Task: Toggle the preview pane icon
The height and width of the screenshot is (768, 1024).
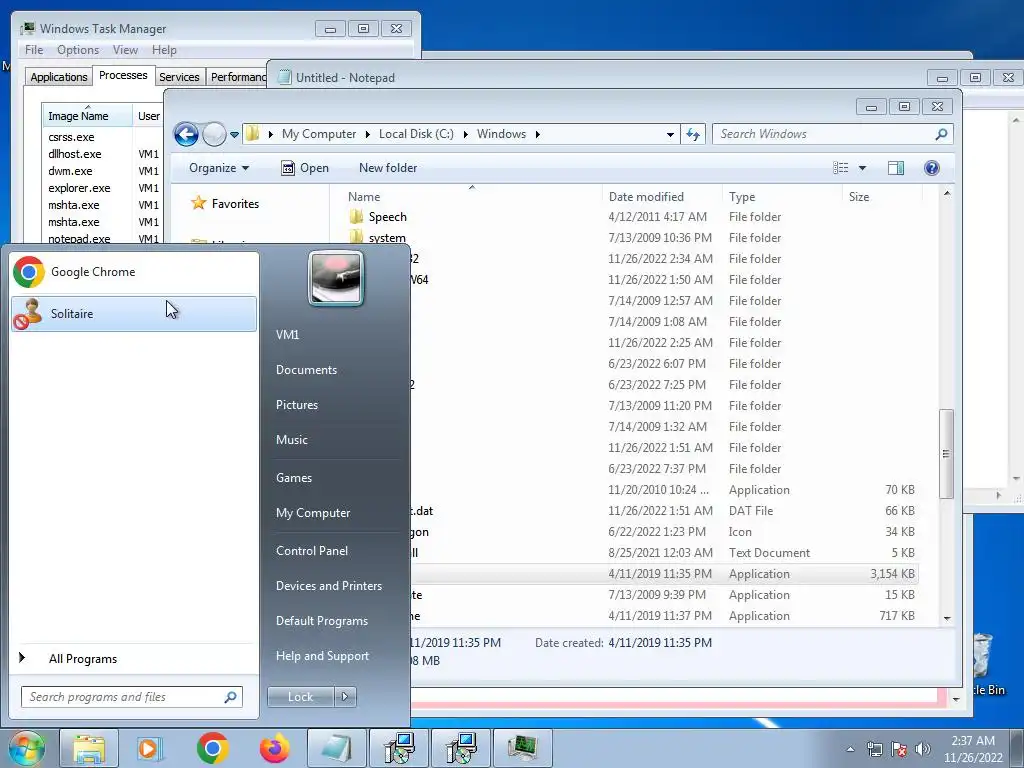Action: 896,168
